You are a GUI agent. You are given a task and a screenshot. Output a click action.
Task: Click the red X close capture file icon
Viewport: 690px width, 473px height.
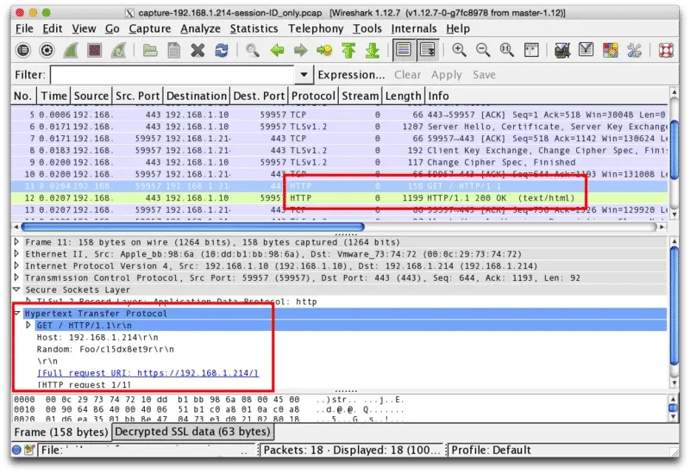pos(197,50)
